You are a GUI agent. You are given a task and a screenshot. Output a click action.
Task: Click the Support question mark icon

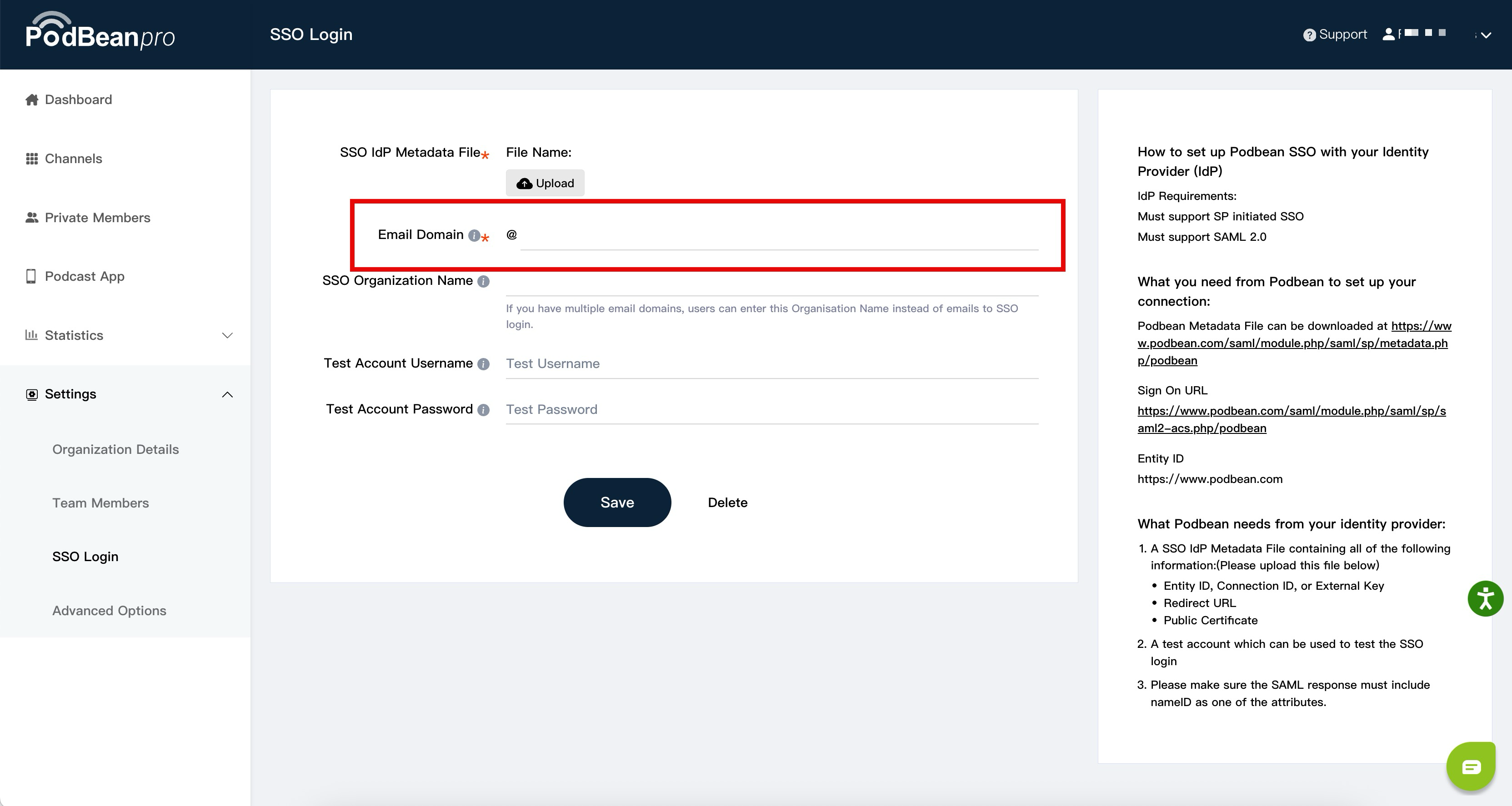tap(1309, 35)
